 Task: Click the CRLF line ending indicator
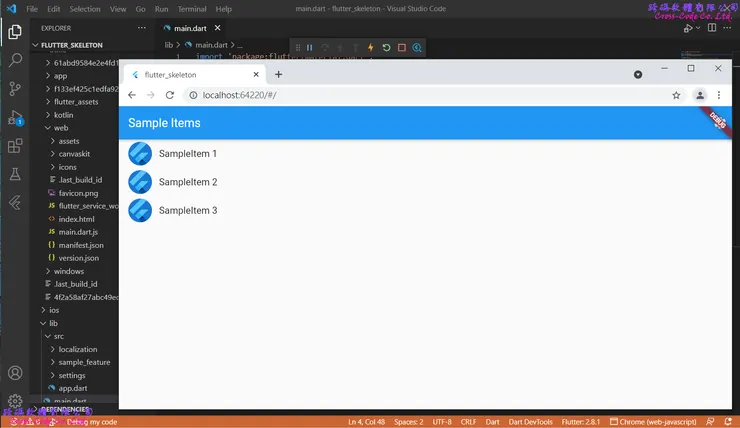point(468,422)
